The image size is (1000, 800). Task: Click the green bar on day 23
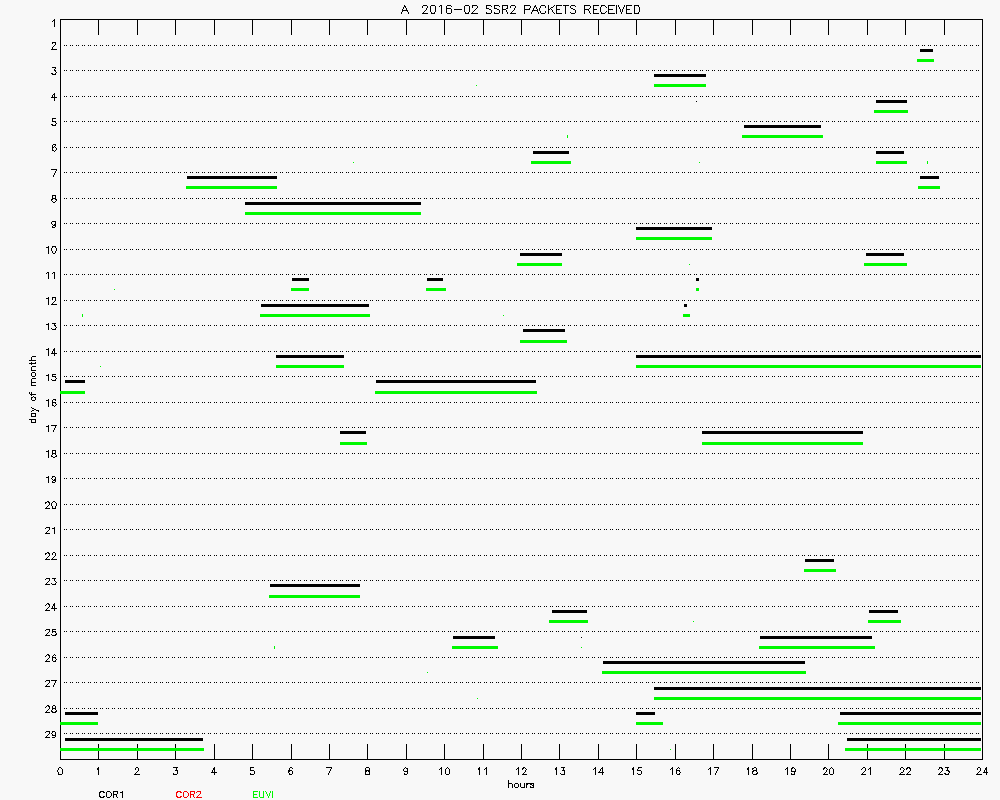(314, 596)
